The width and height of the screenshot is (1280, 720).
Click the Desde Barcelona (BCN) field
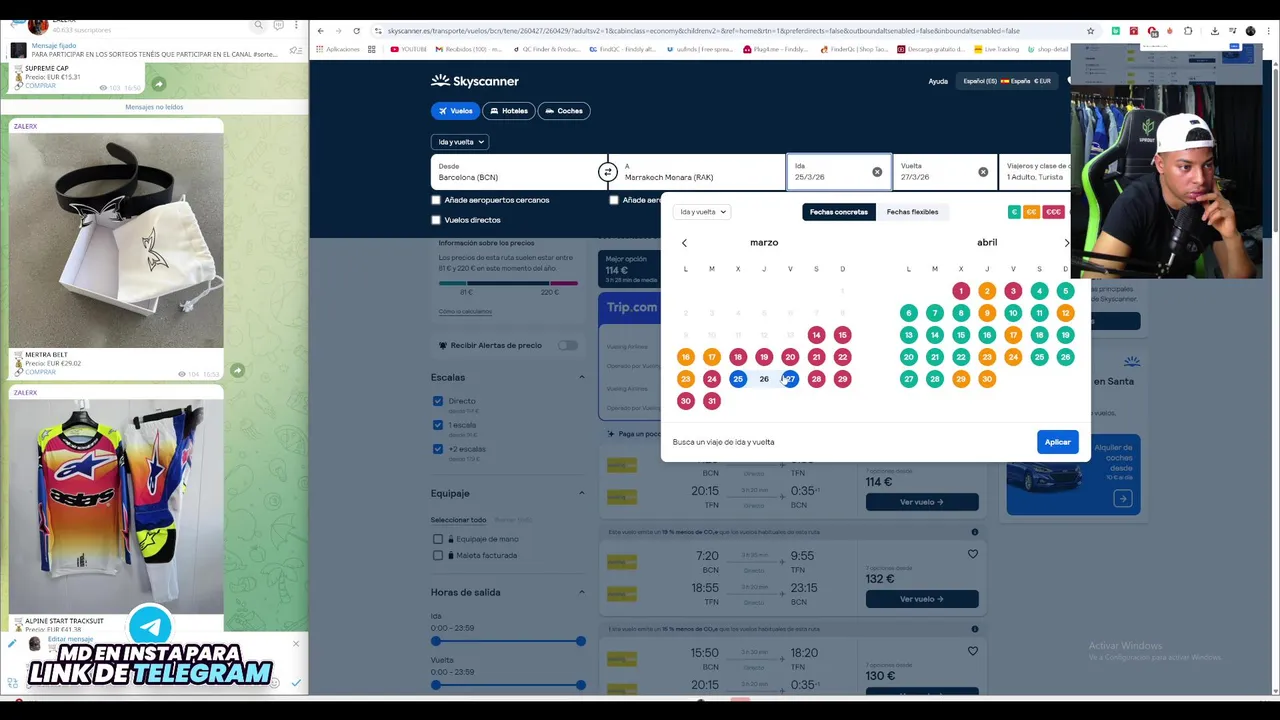(518, 172)
